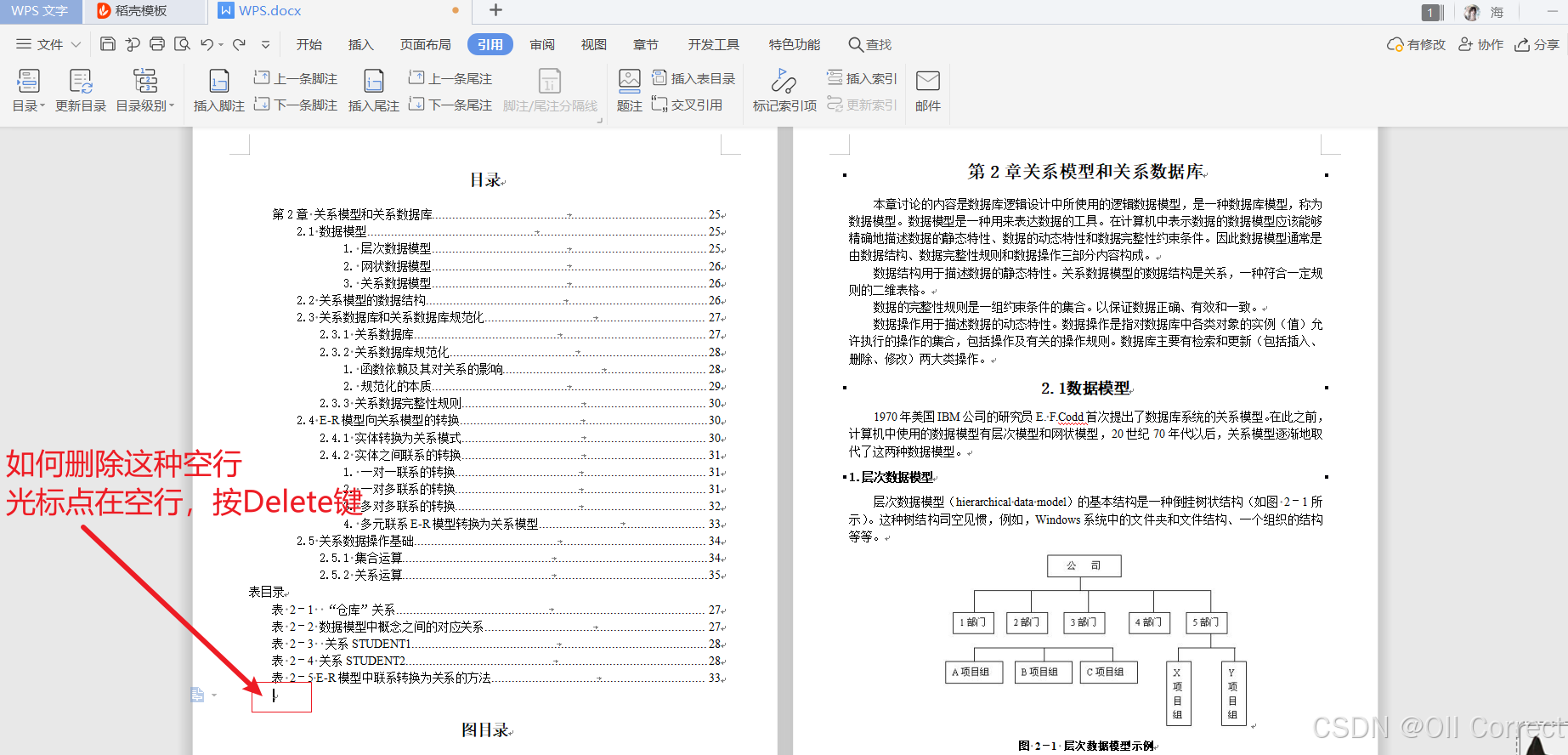Click the 表目录 heading text
This screenshot has width=1568, height=755.
click(x=267, y=592)
